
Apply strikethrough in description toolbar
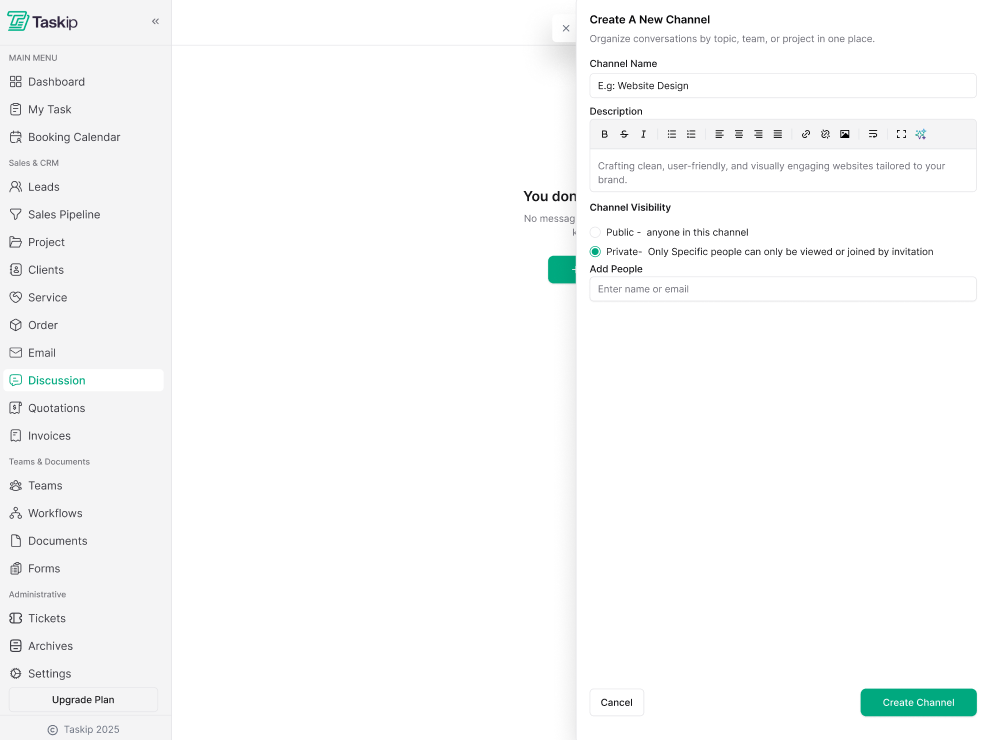[624, 134]
